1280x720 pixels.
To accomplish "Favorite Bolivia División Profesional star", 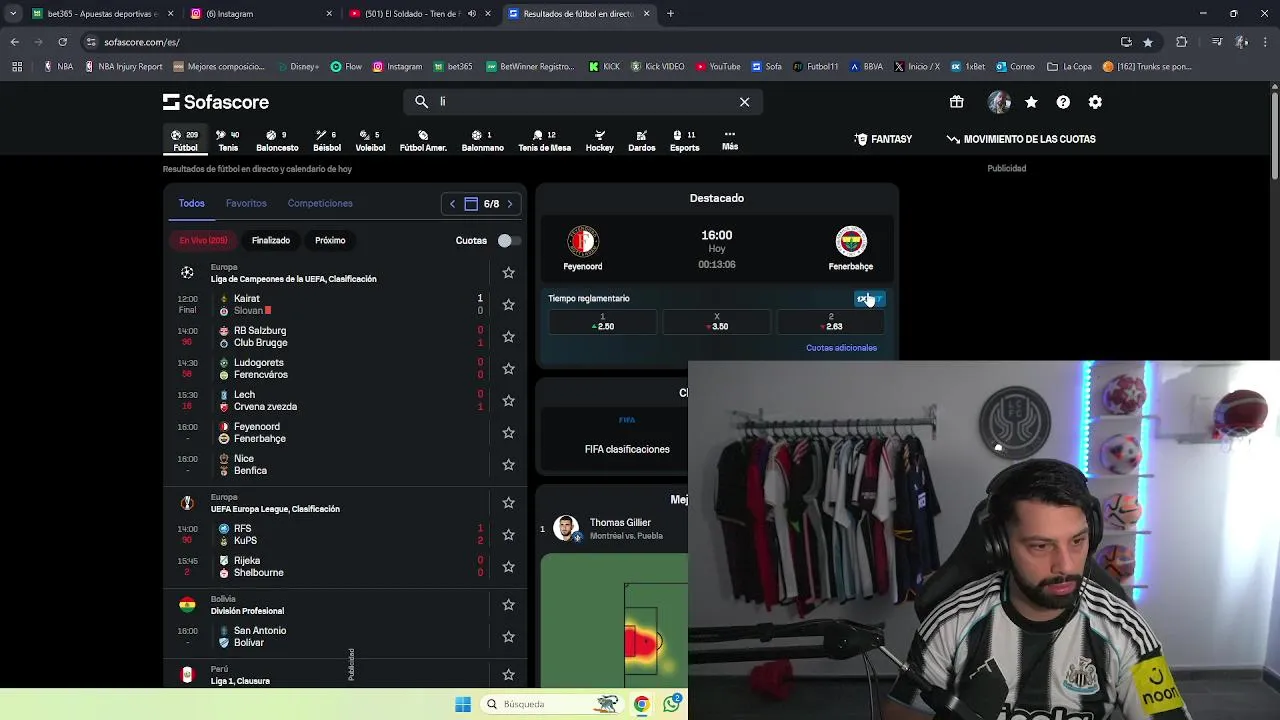I will click(x=508, y=605).
